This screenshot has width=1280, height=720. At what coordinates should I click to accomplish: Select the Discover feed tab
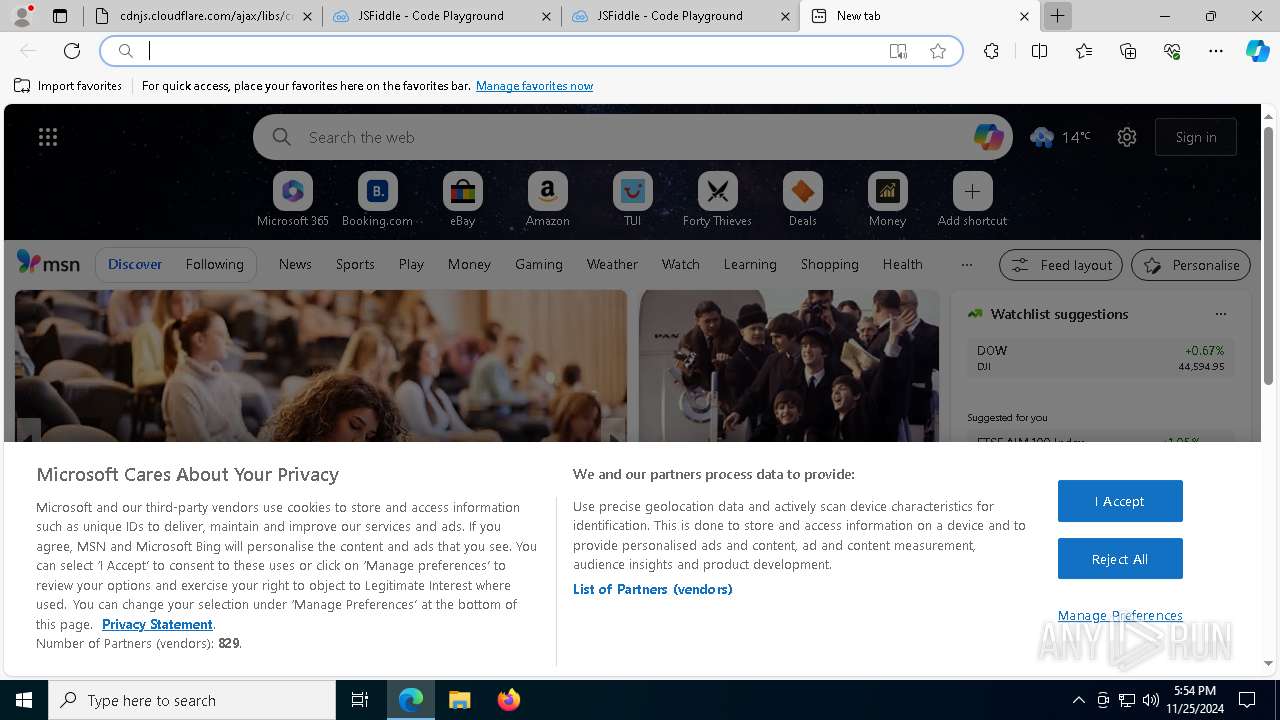pos(135,264)
